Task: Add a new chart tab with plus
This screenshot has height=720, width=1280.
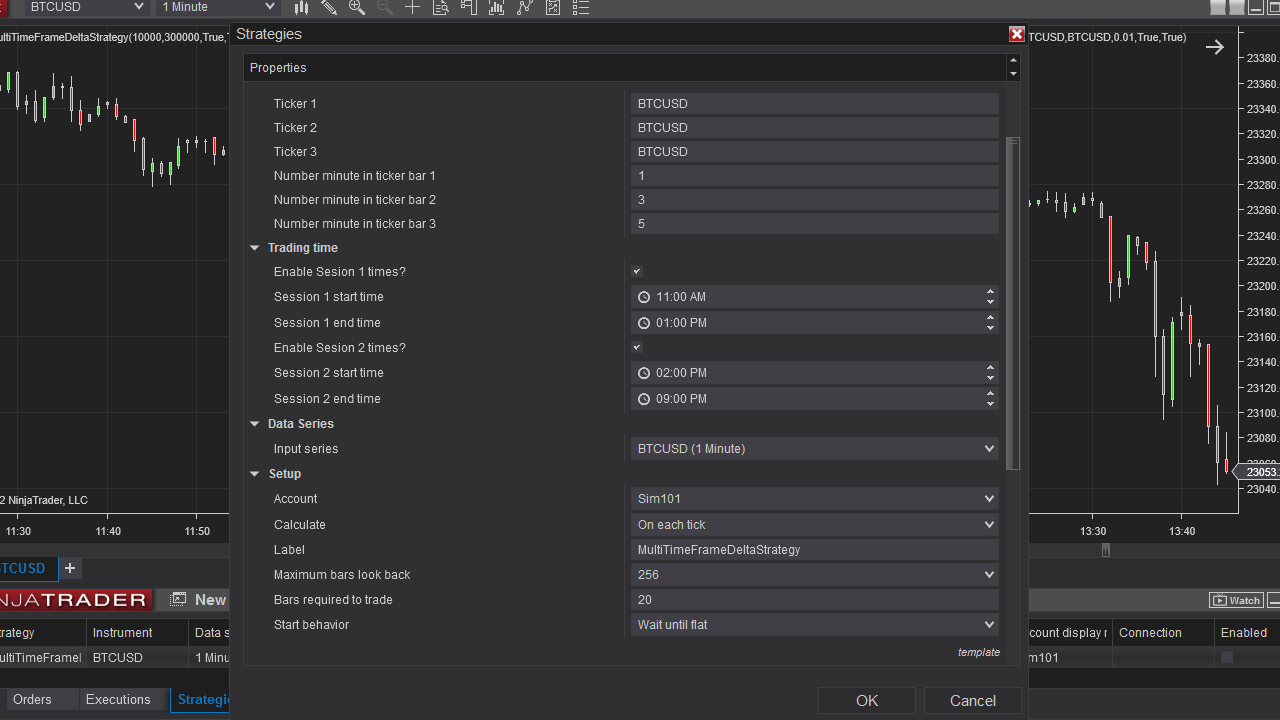Action: click(70, 568)
